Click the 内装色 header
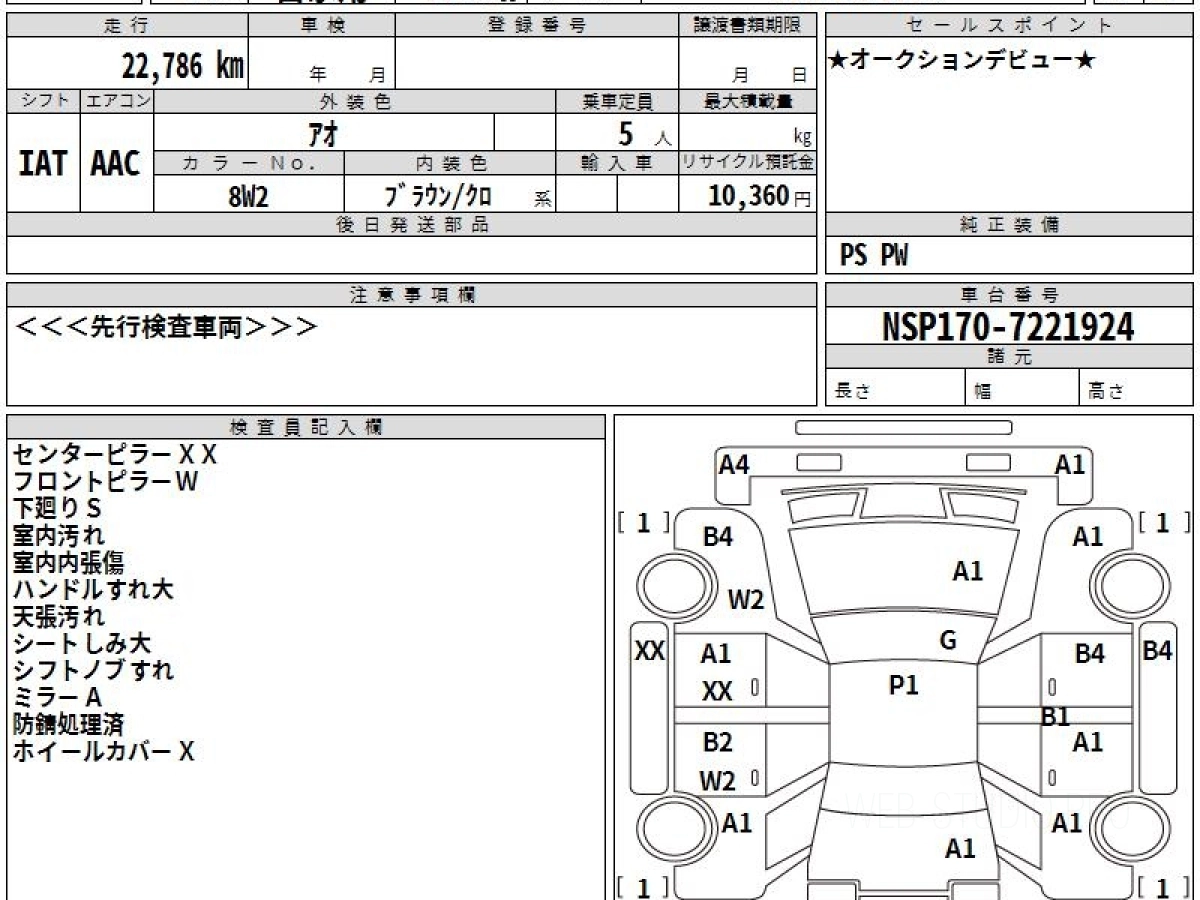Image resolution: width=1200 pixels, height=900 pixels. click(x=450, y=163)
